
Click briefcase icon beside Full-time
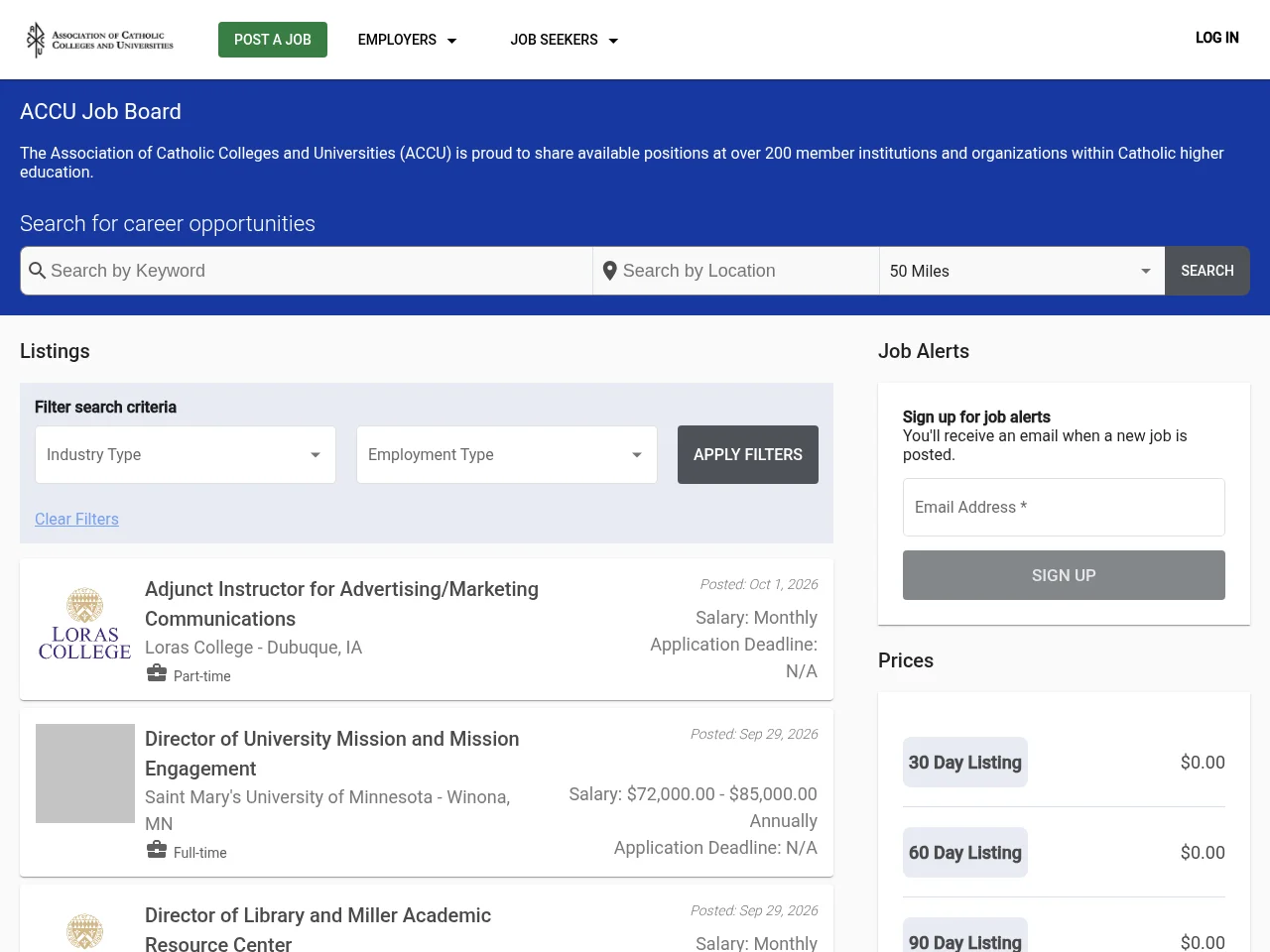(157, 851)
